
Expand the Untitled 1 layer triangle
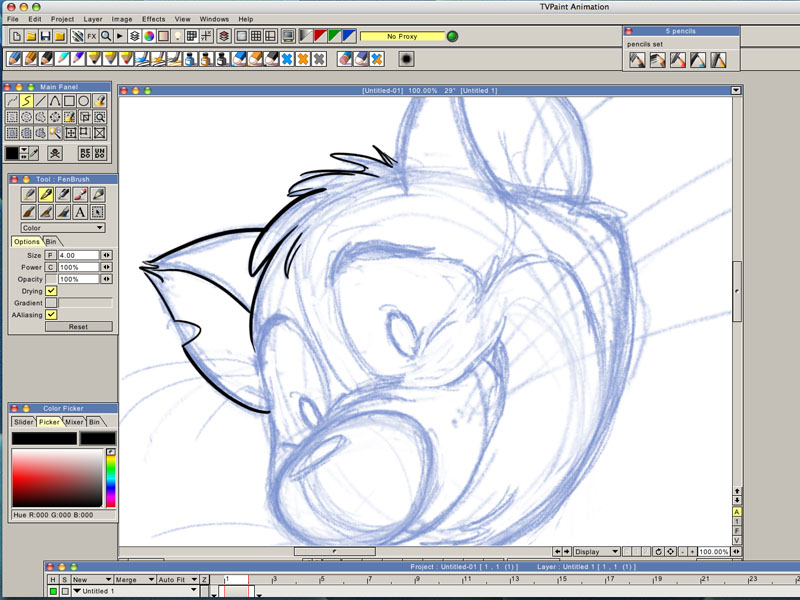(x=77, y=591)
